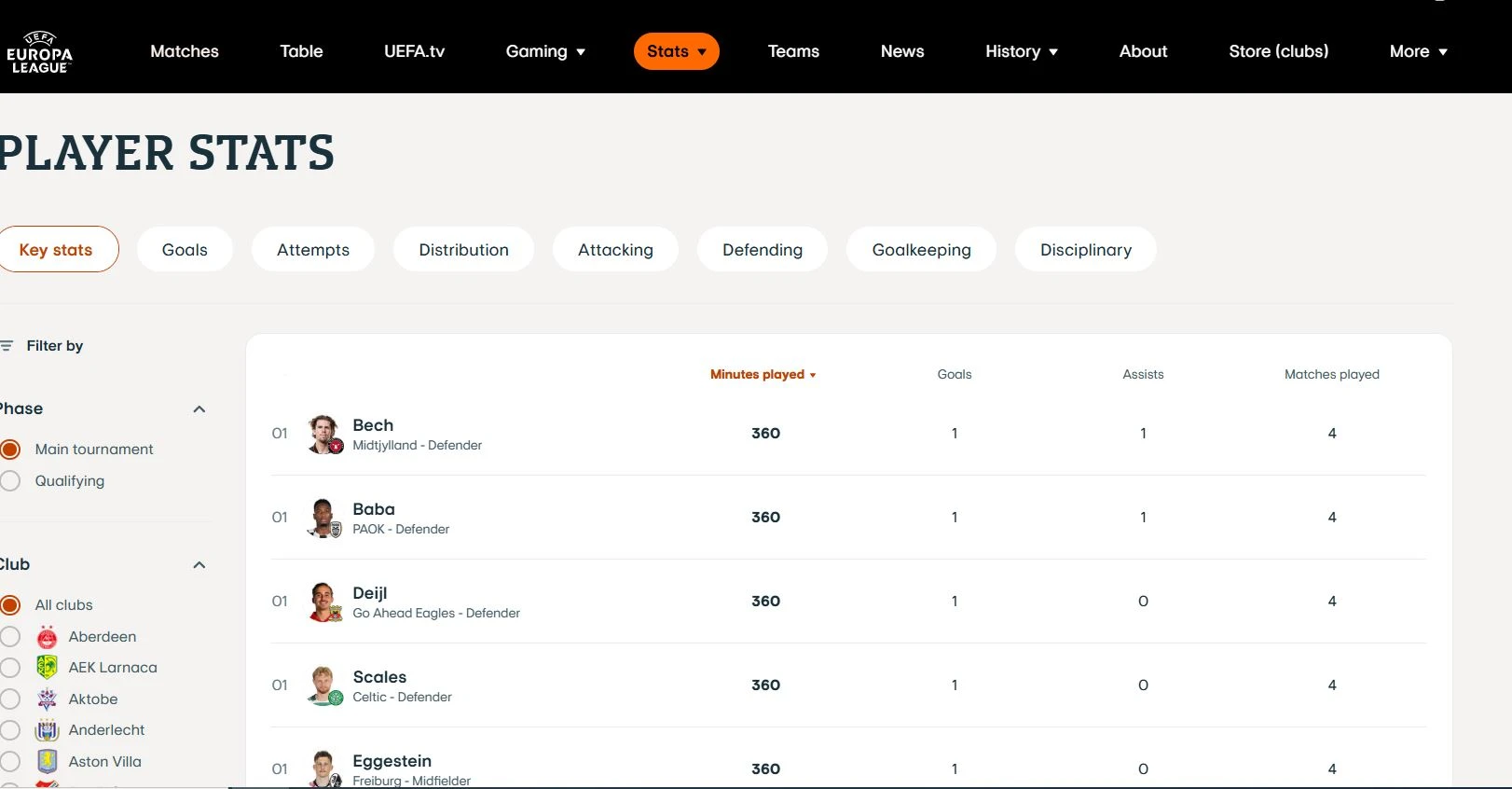Viewport: 1512px width, 789px height.
Task: Select the Main tournament radio button
Action: tap(11, 450)
